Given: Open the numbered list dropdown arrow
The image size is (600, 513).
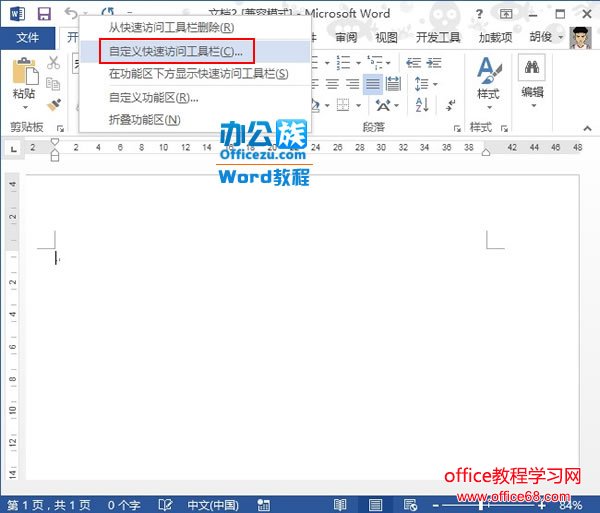Looking at the screenshot, I should tap(359, 63).
